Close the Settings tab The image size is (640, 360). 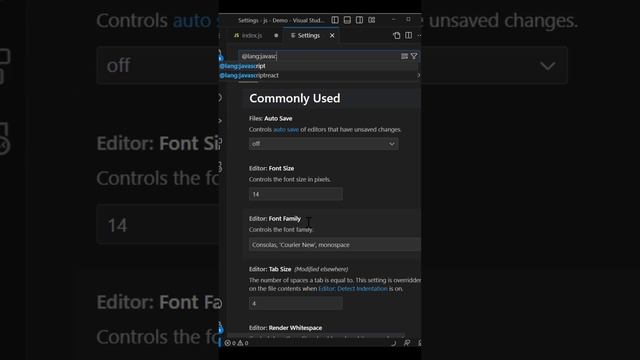coord(332,36)
